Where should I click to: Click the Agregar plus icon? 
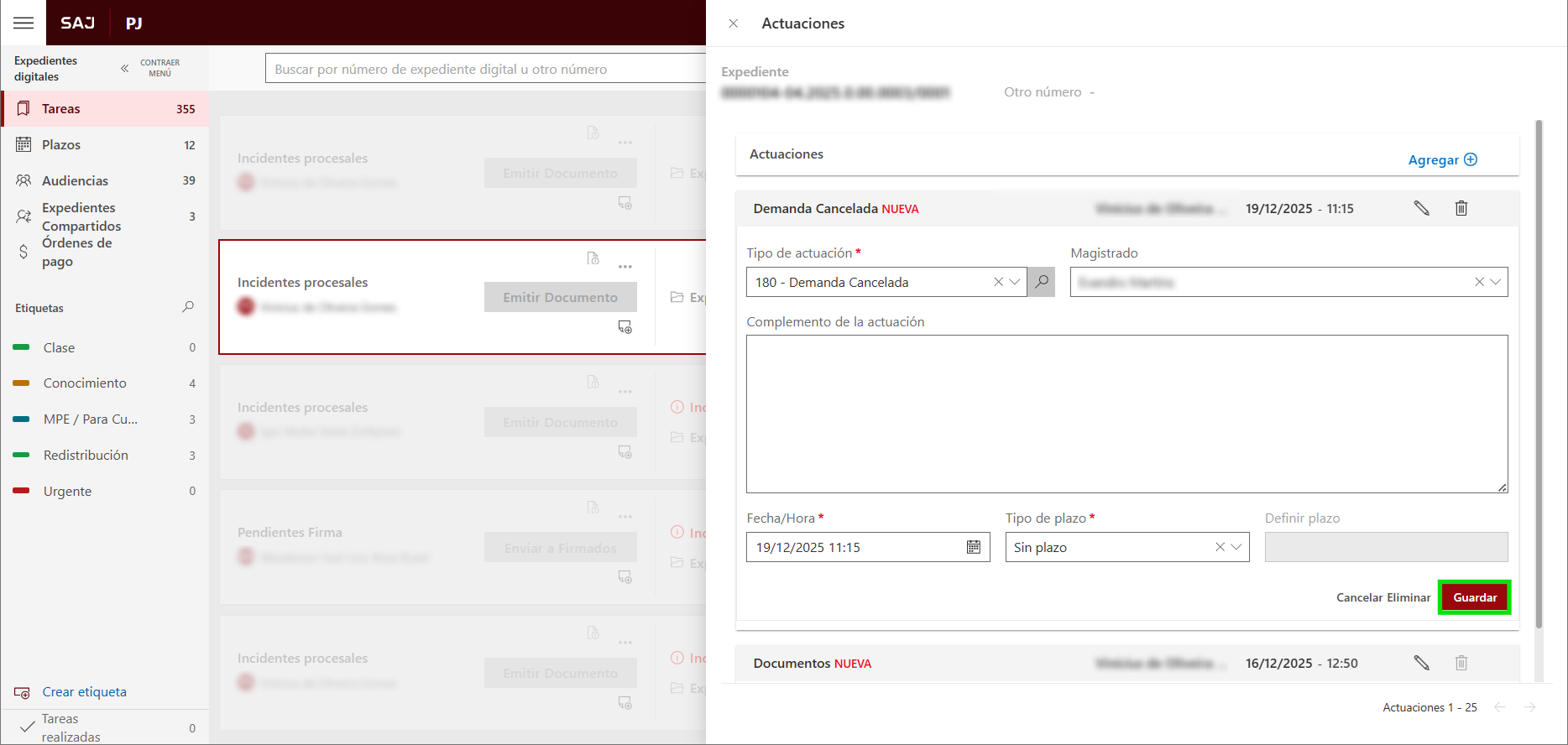pyautogui.click(x=1471, y=159)
